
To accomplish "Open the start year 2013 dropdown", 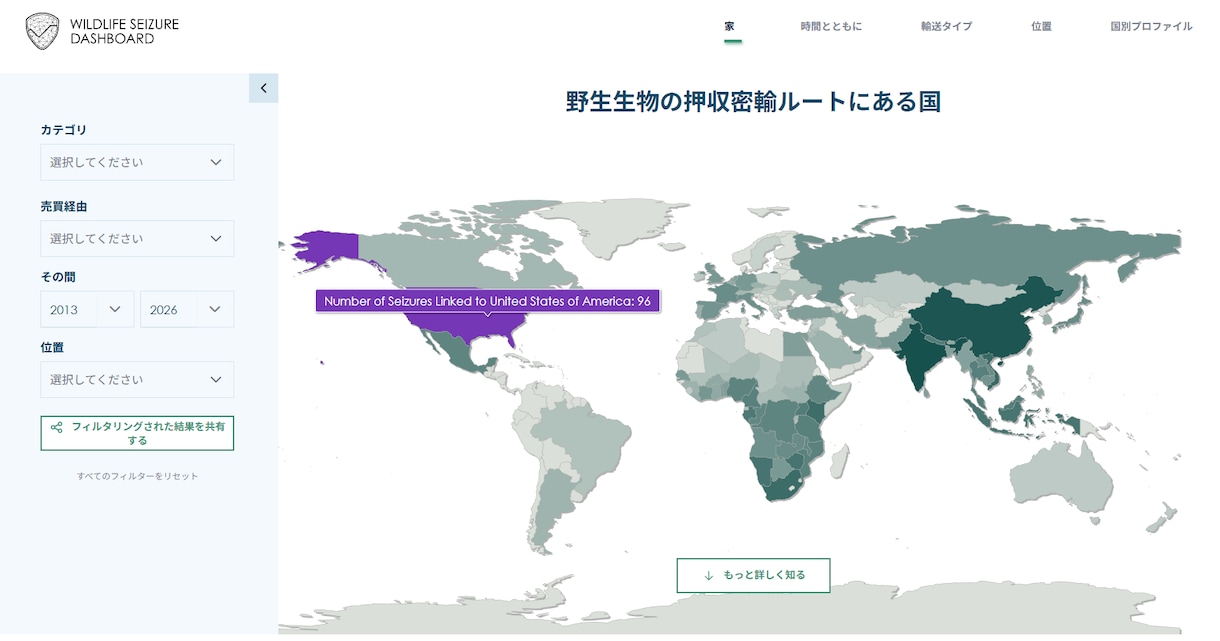I will (87, 309).
